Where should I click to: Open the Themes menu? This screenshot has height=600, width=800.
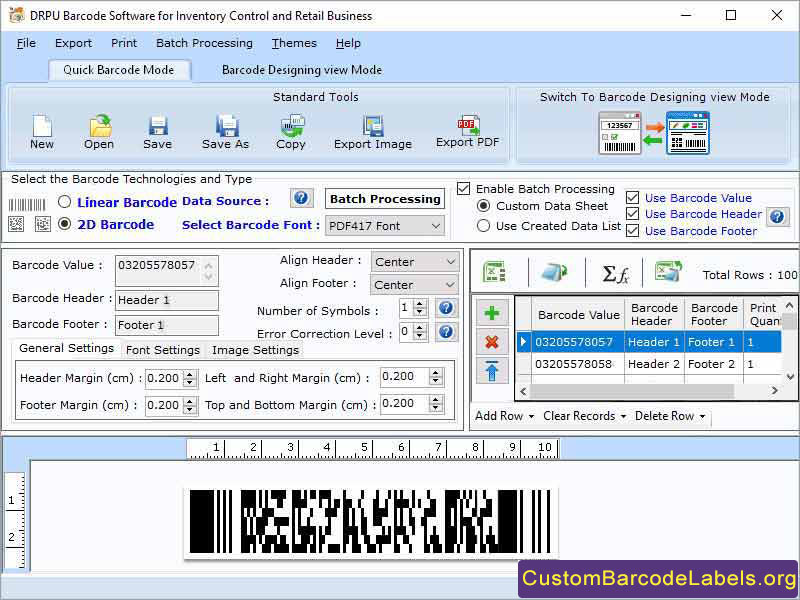pyautogui.click(x=293, y=43)
